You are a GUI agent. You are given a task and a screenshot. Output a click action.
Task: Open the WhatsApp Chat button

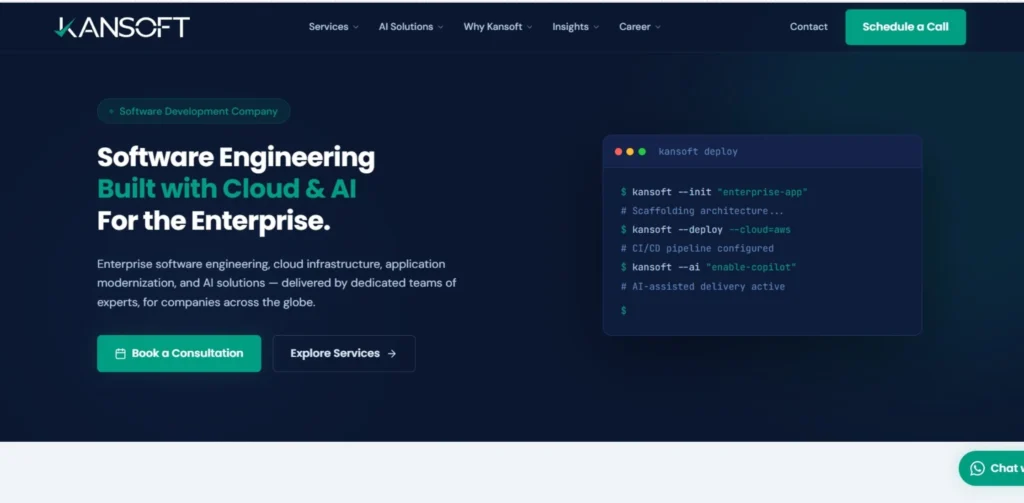[x=991, y=468]
